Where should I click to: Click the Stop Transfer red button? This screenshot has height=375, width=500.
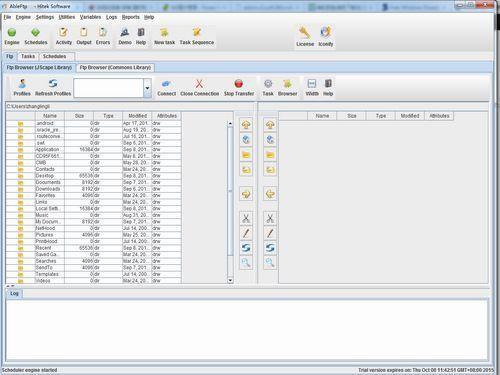239,83
